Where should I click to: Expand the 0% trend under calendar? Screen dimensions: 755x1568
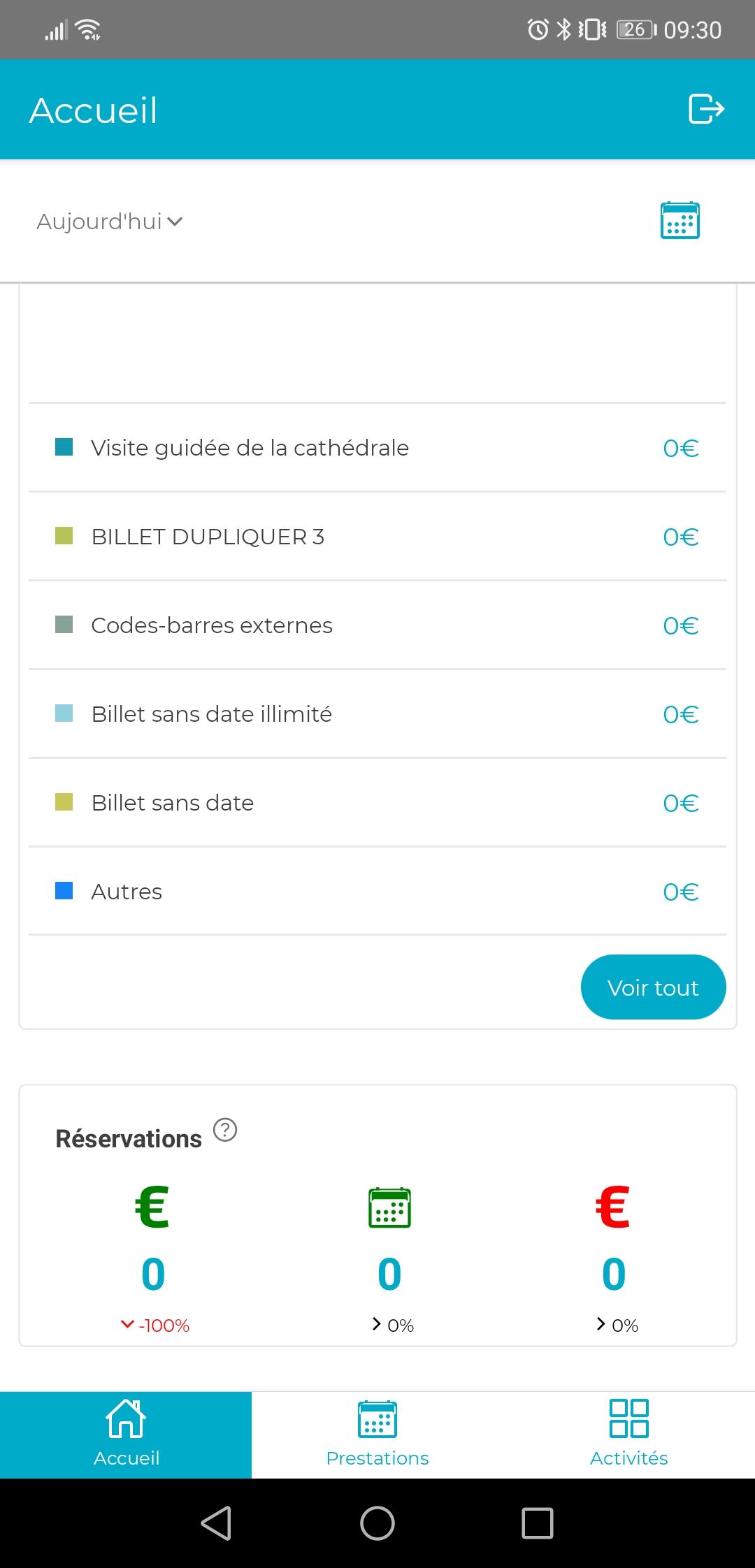377,1324
